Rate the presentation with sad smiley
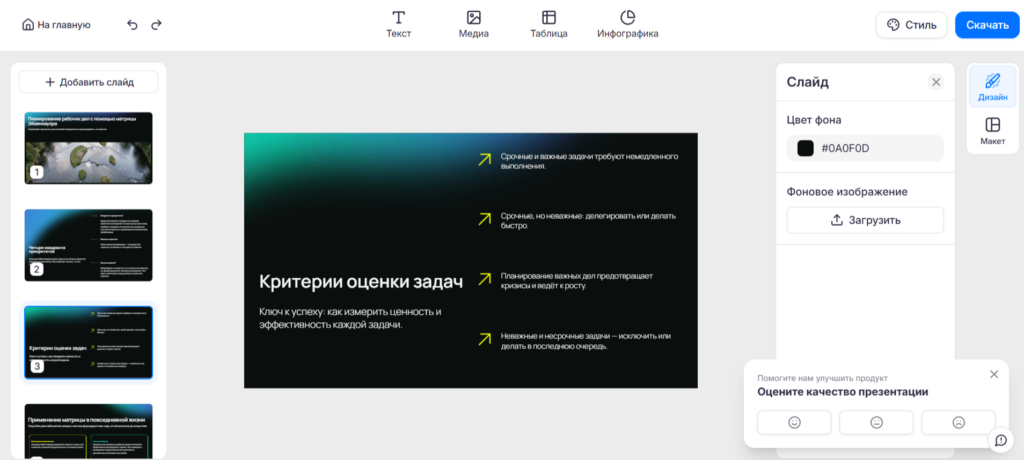The image size is (1024, 460). pyautogui.click(x=958, y=422)
